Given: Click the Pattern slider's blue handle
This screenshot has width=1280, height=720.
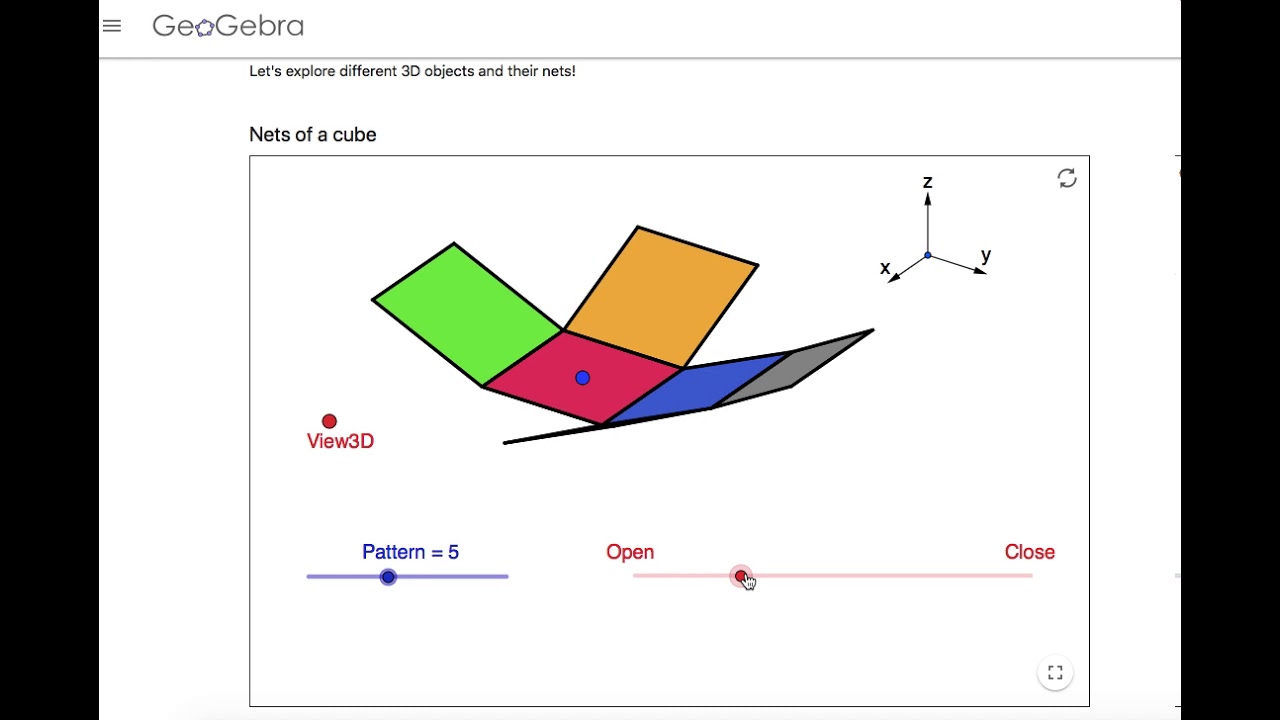Looking at the screenshot, I should (x=388, y=577).
